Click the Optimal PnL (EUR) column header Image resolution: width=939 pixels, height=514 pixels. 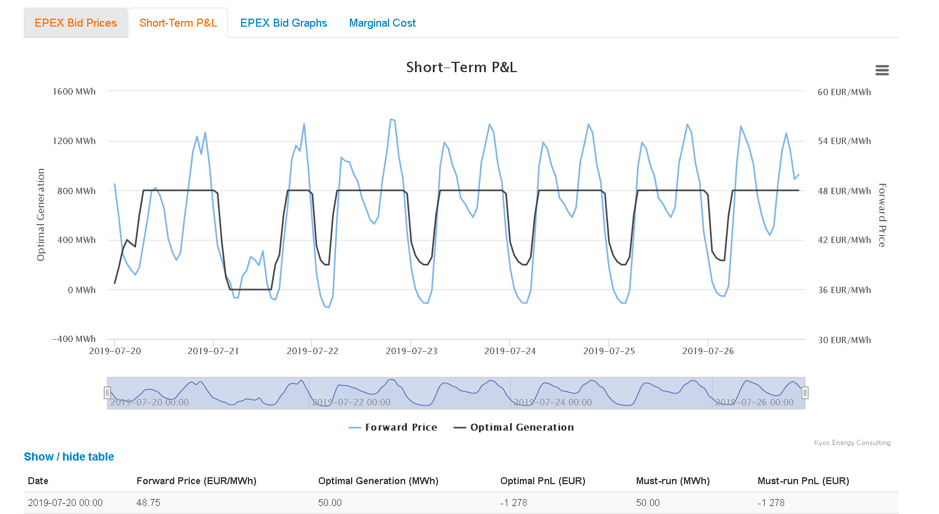click(x=543, y=480)
